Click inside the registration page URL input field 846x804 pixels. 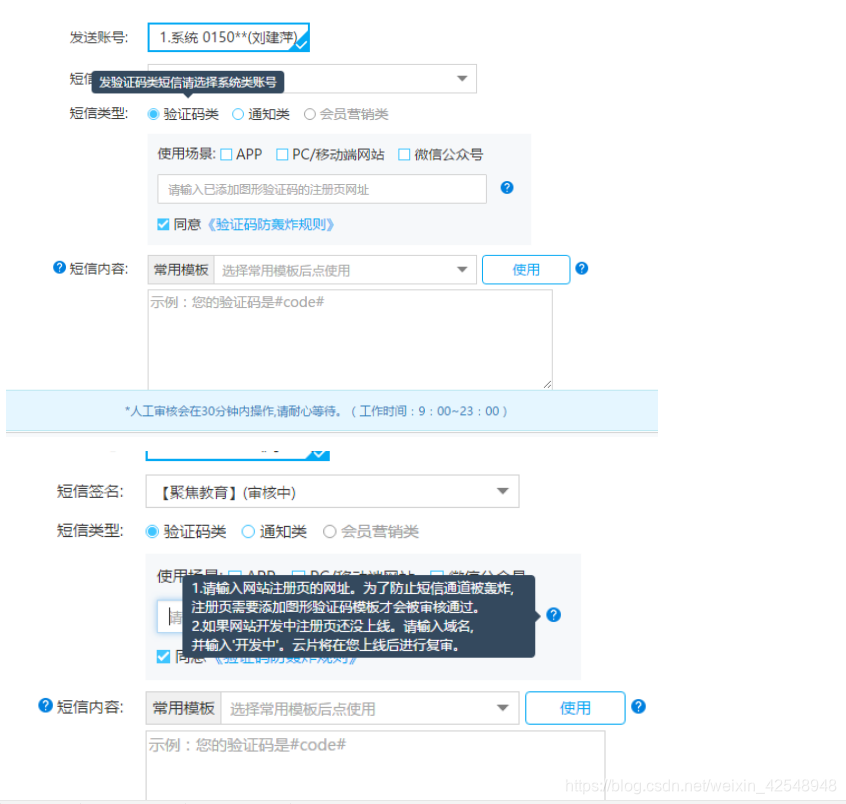(320, 188)
